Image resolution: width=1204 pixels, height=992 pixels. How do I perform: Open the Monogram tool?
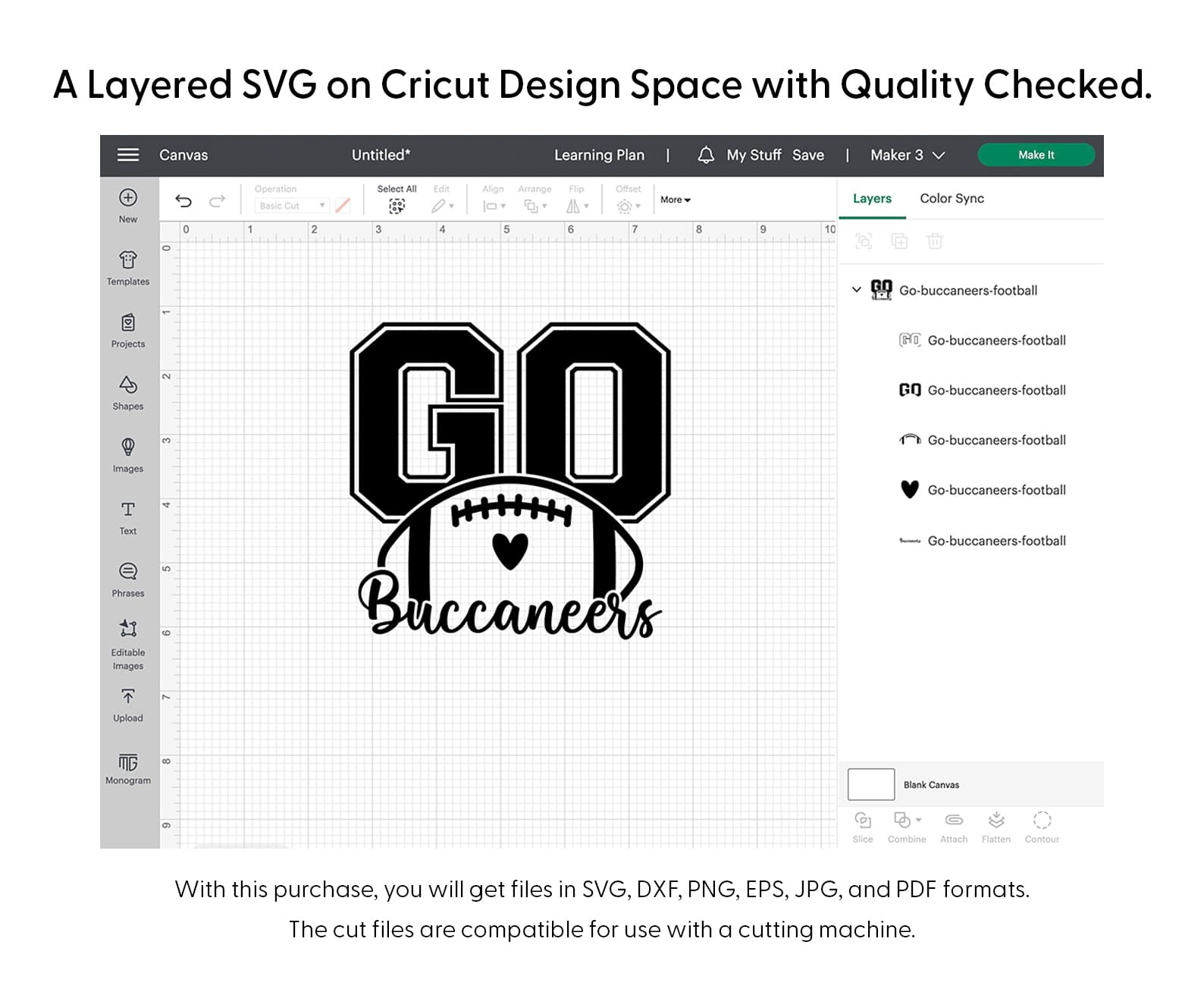(x=128, y=762)
